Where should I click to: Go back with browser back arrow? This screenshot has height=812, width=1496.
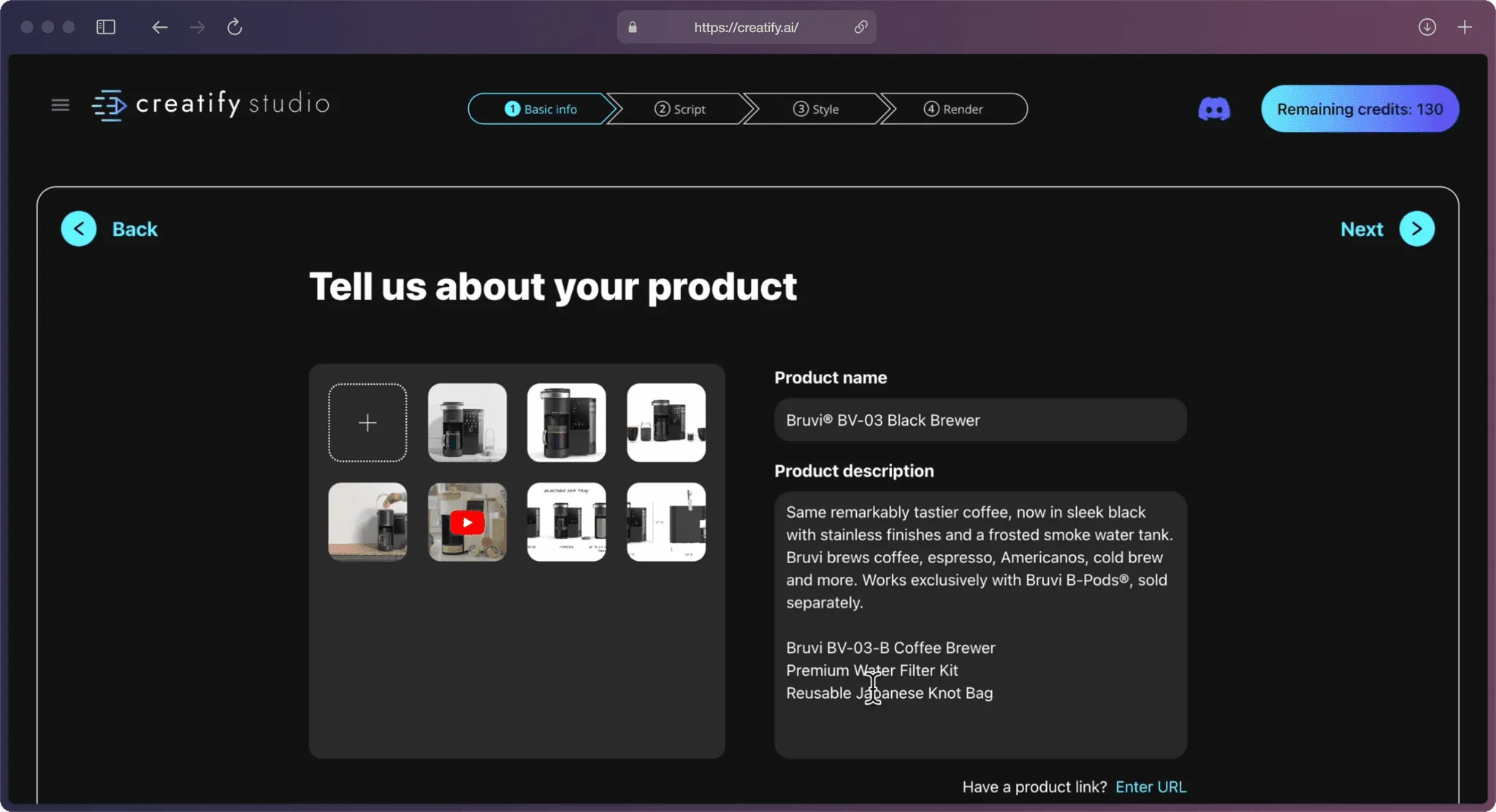159,27
